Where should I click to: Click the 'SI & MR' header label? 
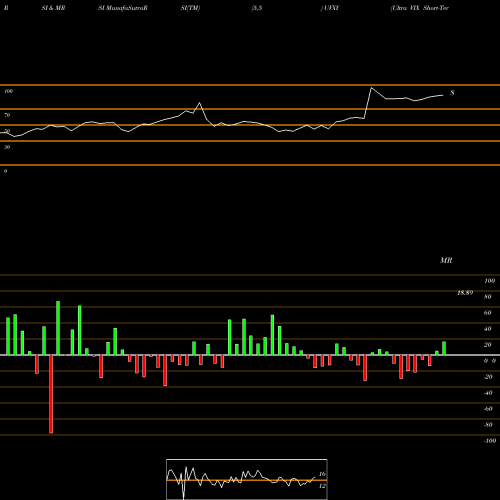tap(53, 8)
